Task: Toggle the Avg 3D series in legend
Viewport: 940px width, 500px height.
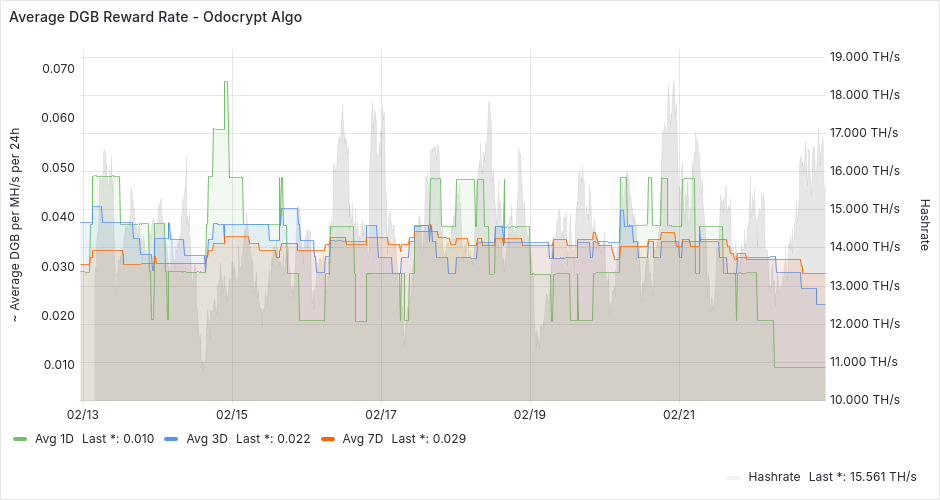Action: pyautogui.click(x=204, y=438)
